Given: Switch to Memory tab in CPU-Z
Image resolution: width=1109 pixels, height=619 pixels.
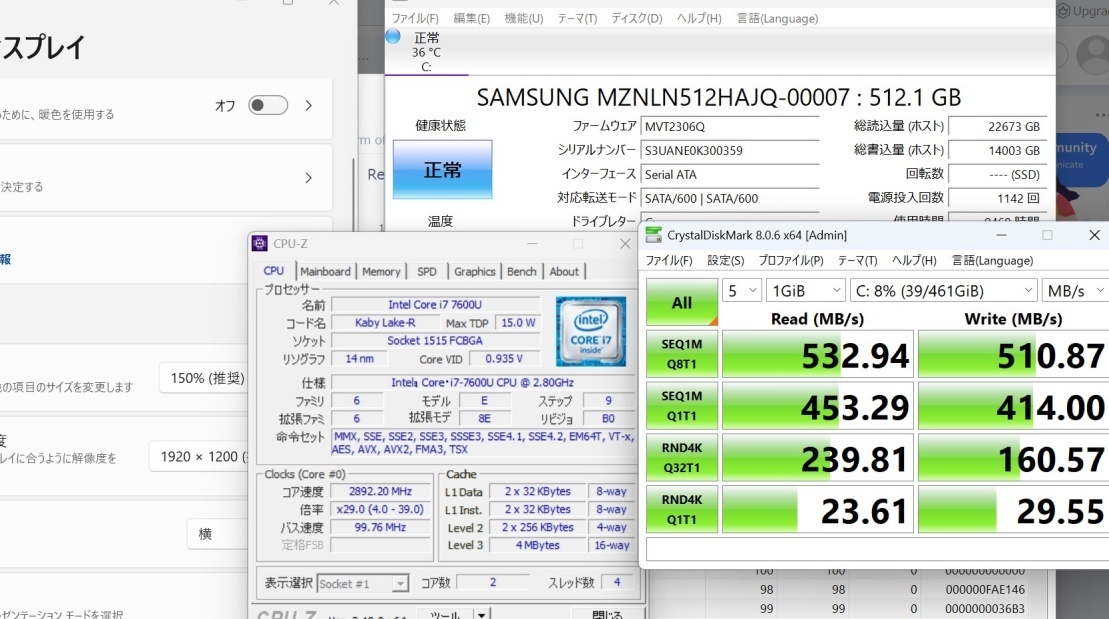Looking at the screenshot, I should (x=381, y=271).
